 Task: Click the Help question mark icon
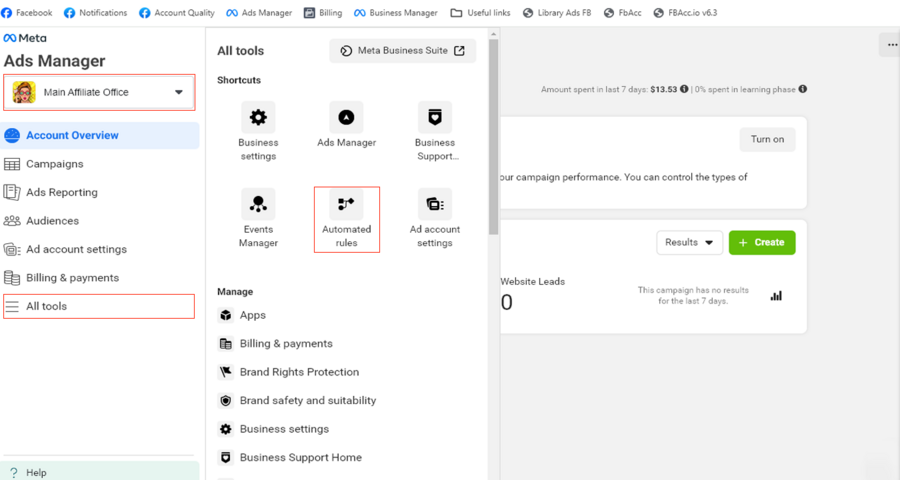point(14,473)
